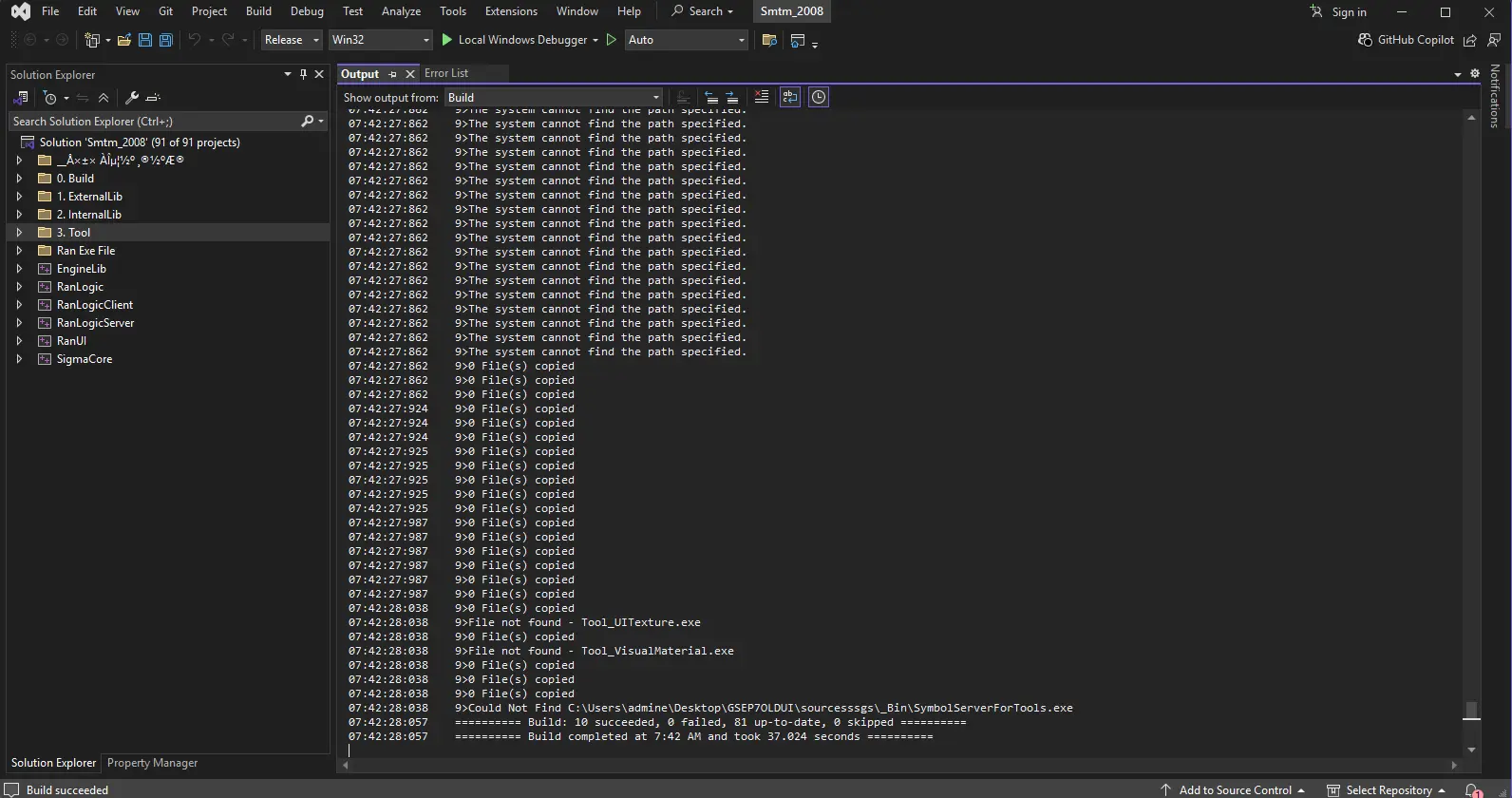The height and width of the screenshot is (798, 1512).
Task: Click the Output pin tab icon
Action: pyautogui.click(x=392, y=74)
